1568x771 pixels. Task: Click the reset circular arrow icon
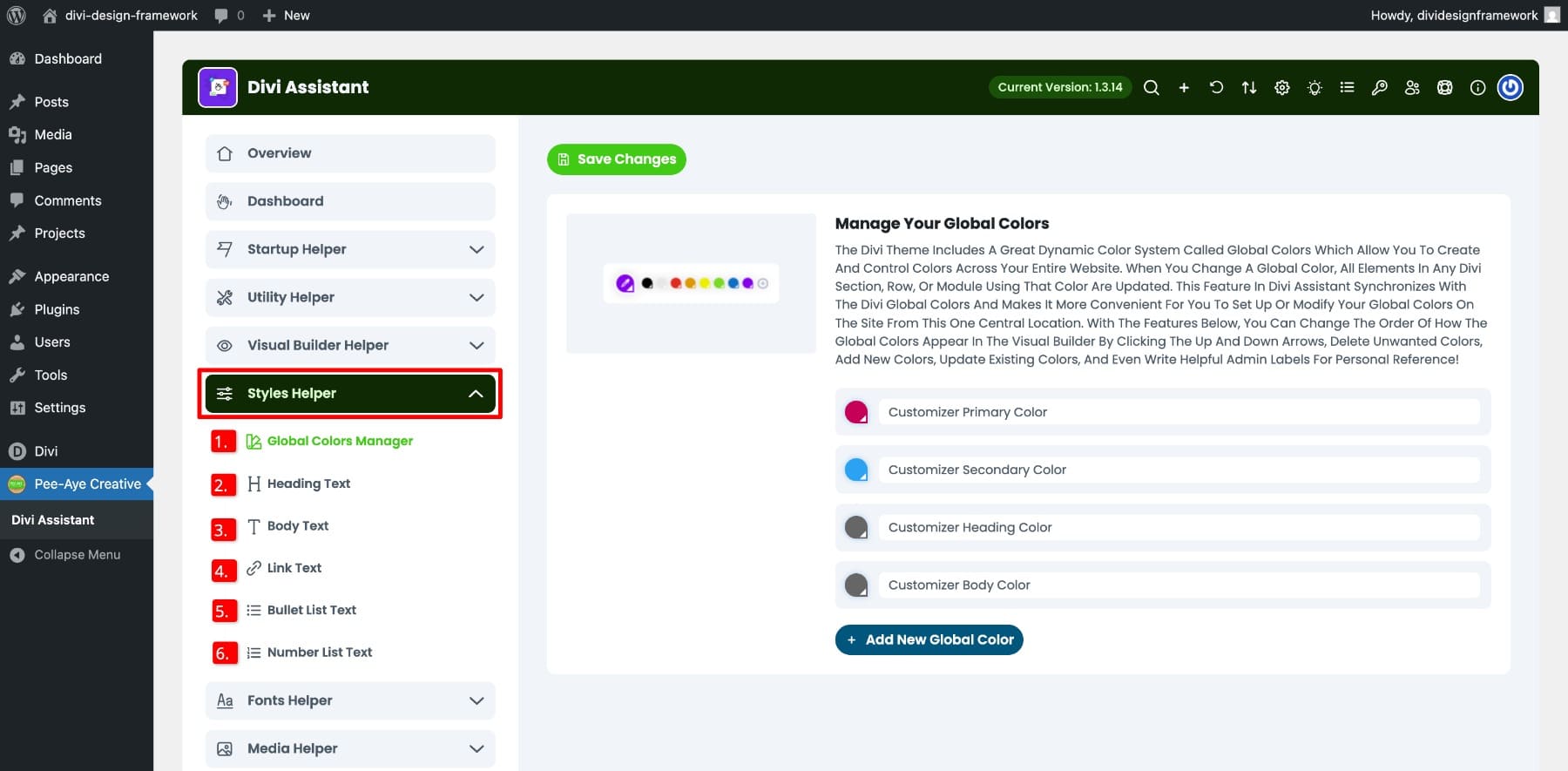(1216, 87)
